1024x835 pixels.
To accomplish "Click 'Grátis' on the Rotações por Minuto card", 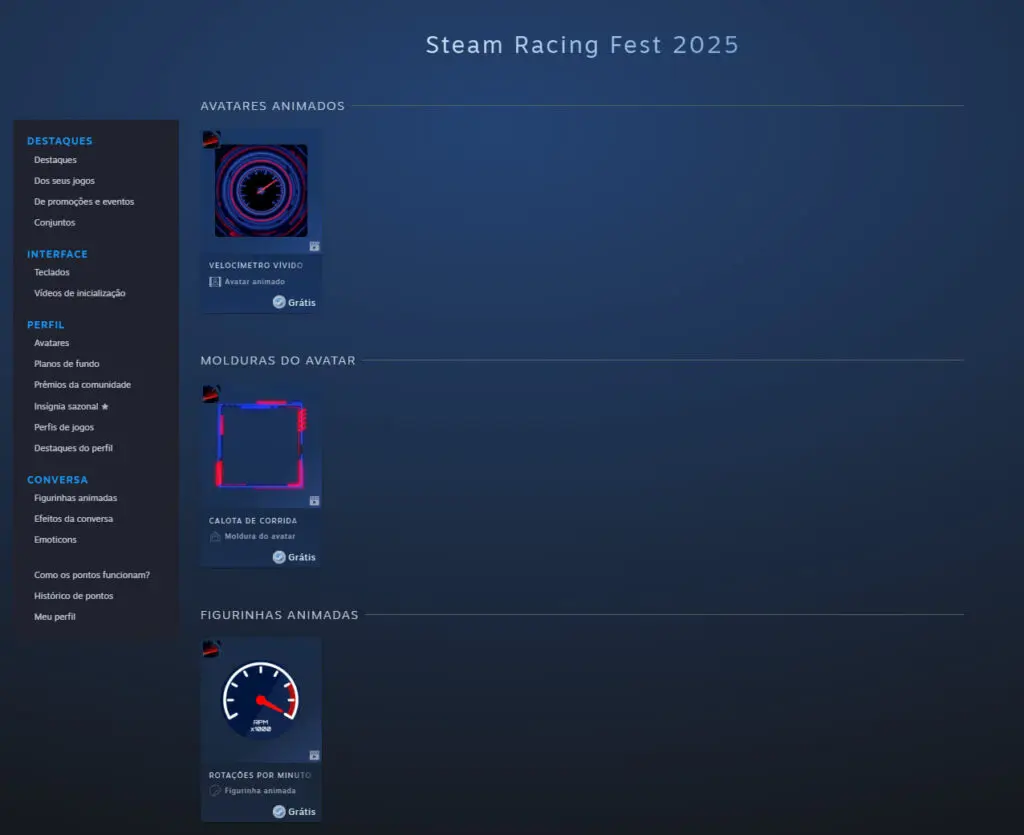I will pyautogui.click(x=302, y=811).
